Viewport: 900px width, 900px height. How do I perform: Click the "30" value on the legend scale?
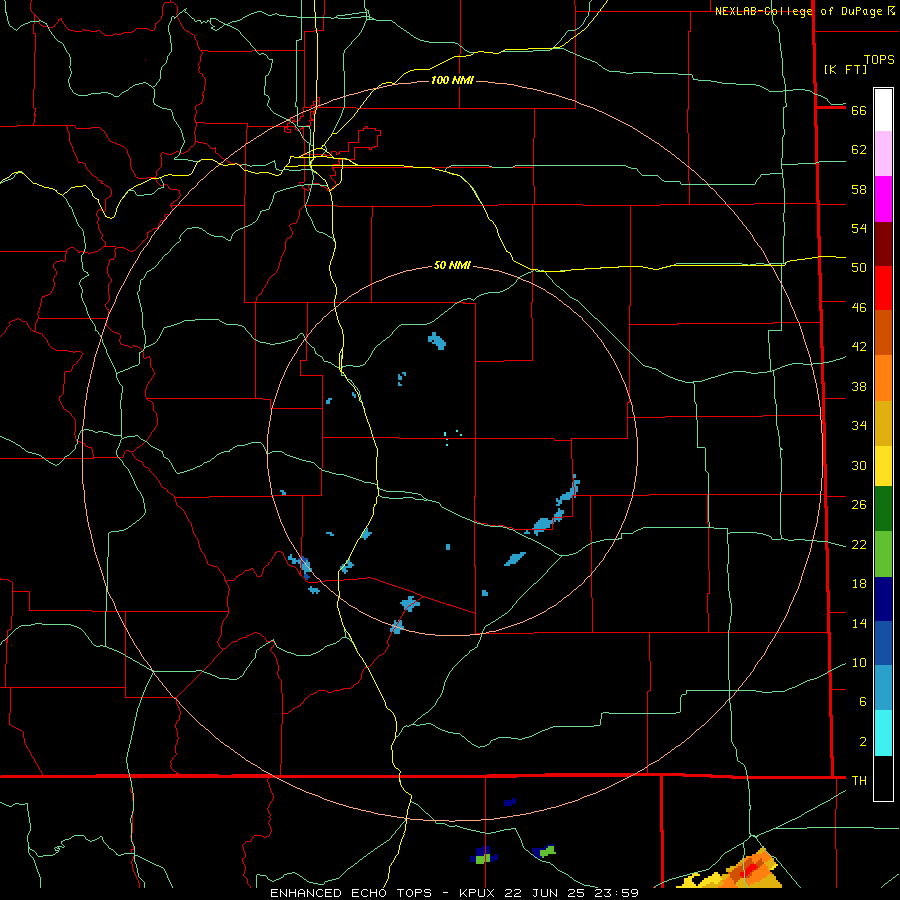pyautogui.click(x=859, y=465)
